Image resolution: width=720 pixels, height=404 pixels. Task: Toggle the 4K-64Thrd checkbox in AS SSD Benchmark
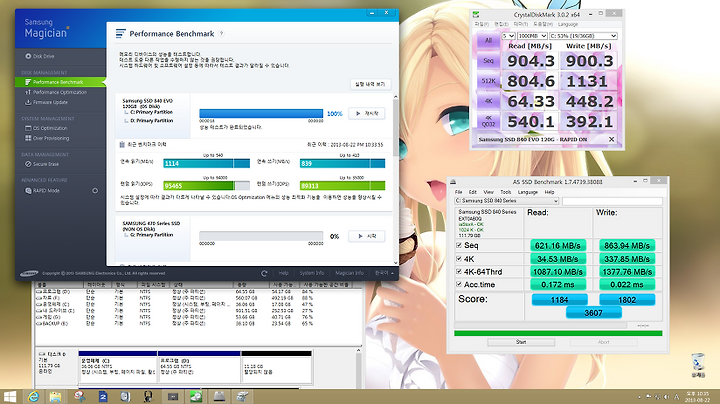[459, 271]
